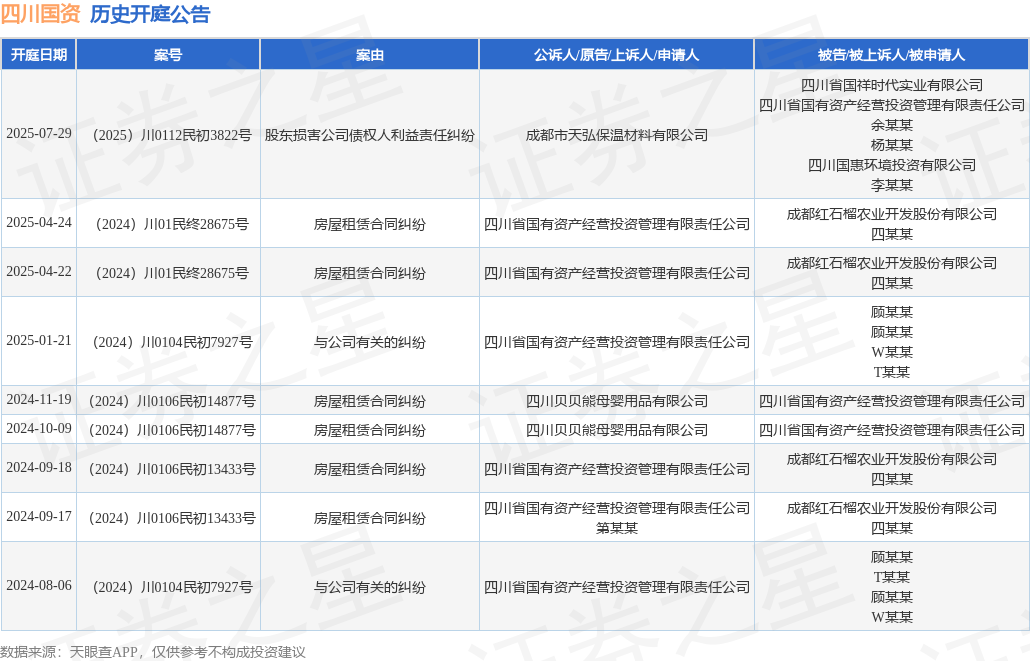Click case number "（2025）川0112民初3822号"
The width and height of the screenshot is (1030, 661).
(x=169, y=135)
